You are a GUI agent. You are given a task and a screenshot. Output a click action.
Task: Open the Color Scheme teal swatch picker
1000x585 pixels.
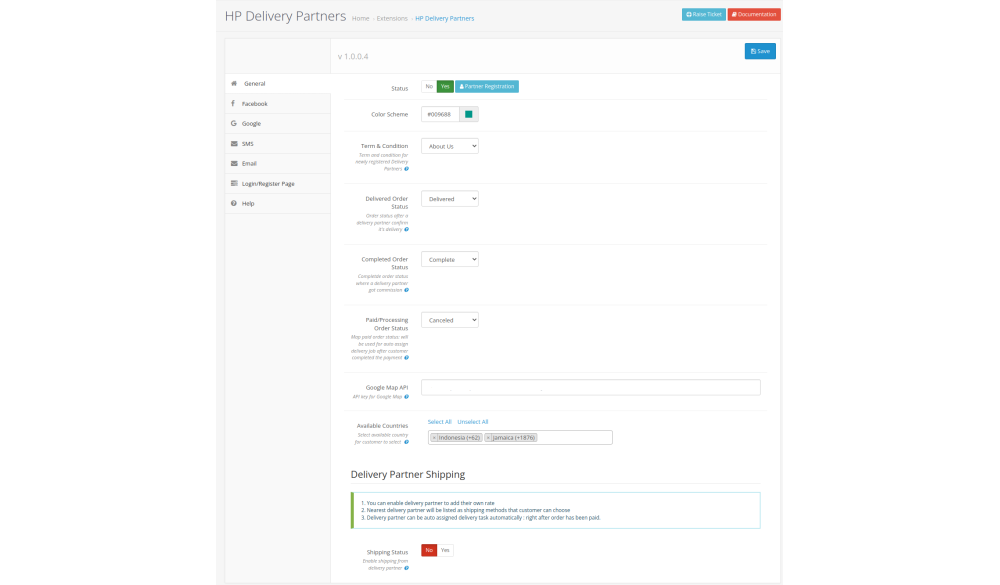468,114
